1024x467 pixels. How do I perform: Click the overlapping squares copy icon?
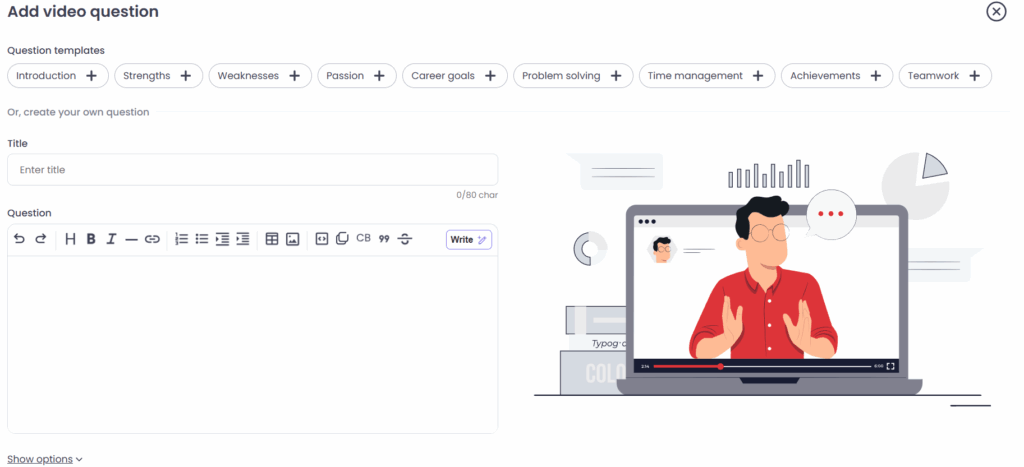point(342,239)
